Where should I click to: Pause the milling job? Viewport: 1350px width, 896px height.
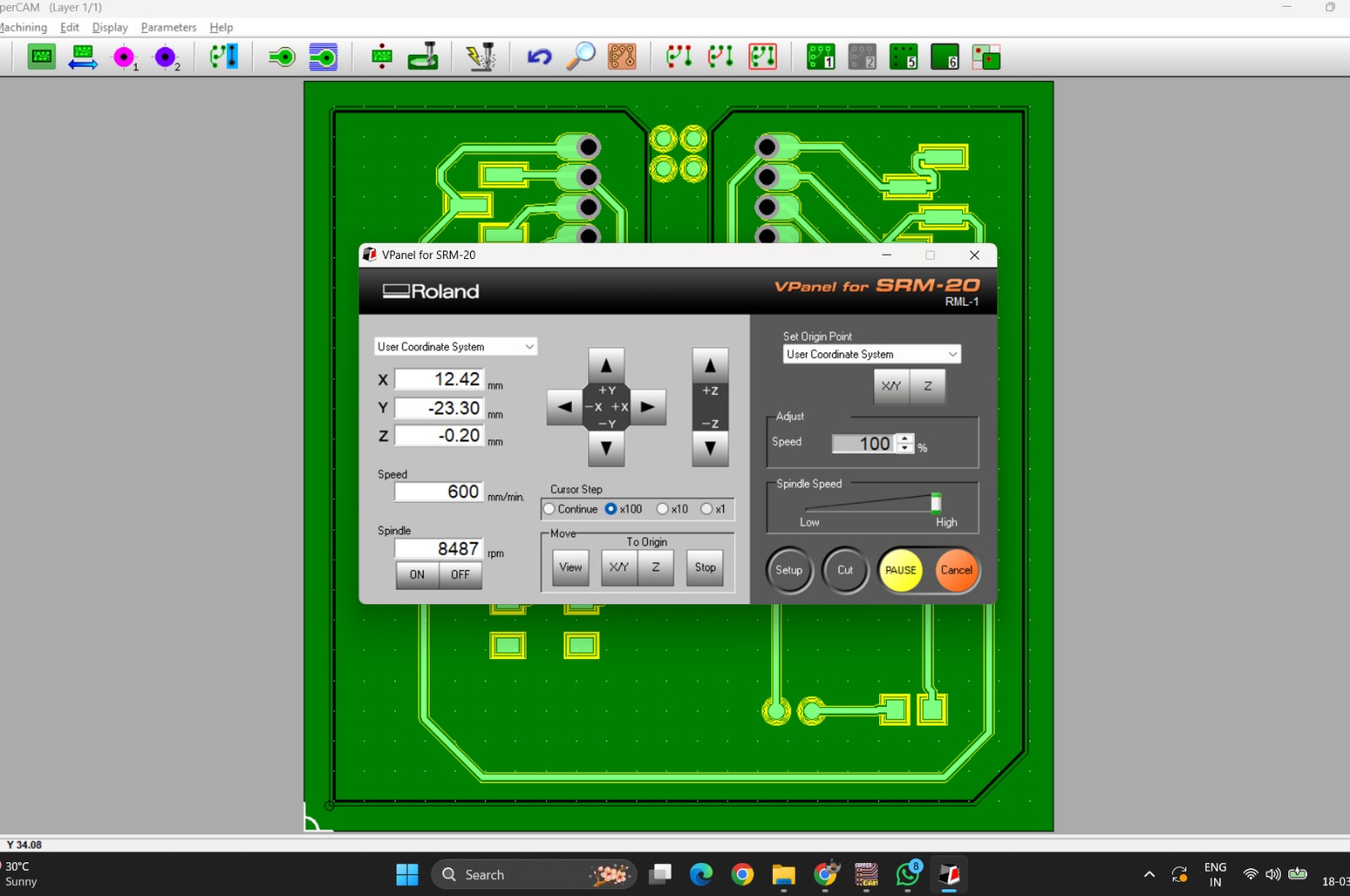pyautogui.click(x=901, y=570)
